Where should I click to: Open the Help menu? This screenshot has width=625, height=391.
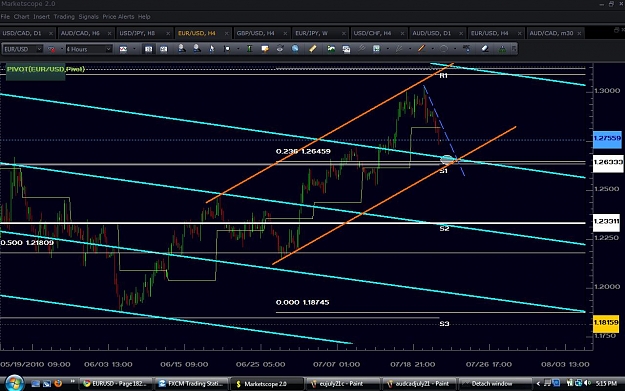click(144, 17)
